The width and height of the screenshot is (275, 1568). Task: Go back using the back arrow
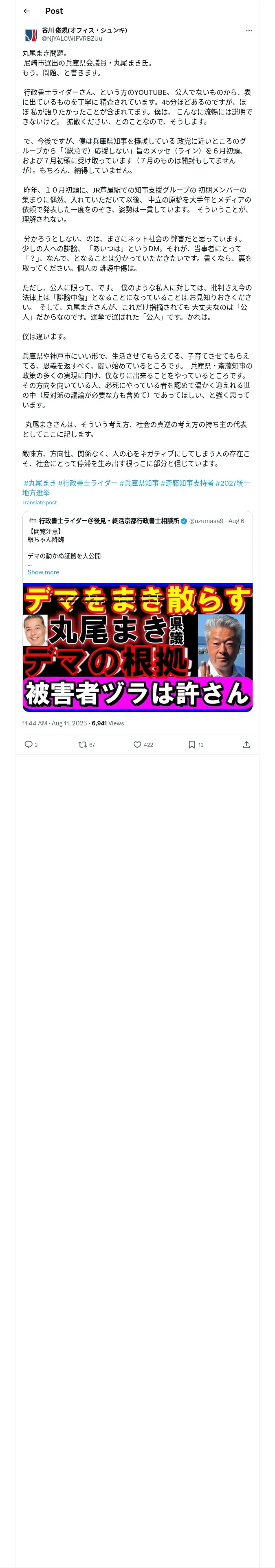coord(27,11)
